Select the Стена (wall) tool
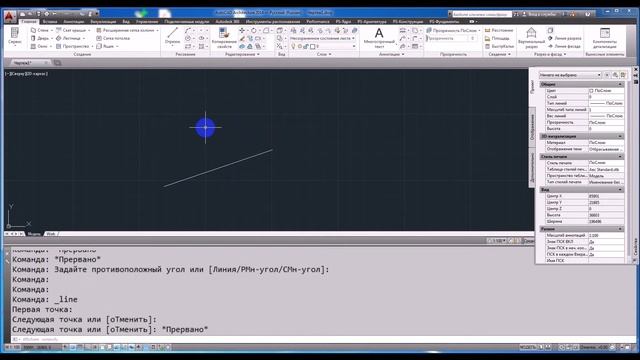Viewport: 640px width, 360px height. pos(39,30)
